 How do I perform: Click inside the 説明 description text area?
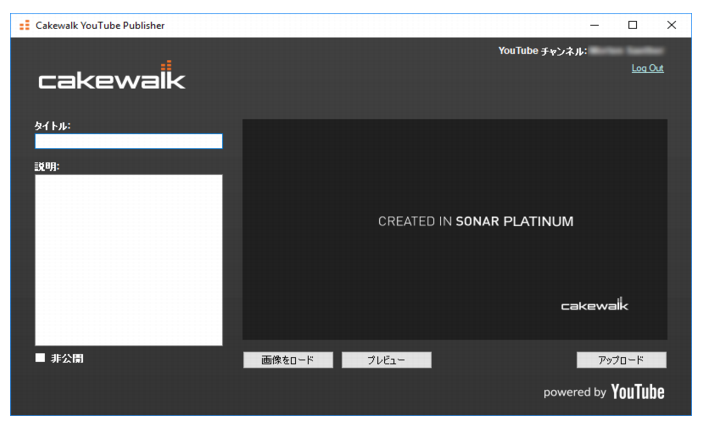(x=129, y=260)
